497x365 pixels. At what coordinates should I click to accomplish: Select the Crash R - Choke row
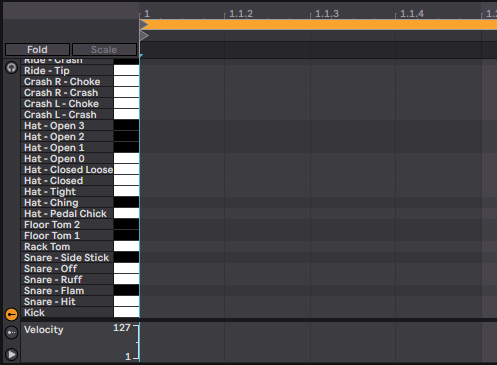point(67,82)
